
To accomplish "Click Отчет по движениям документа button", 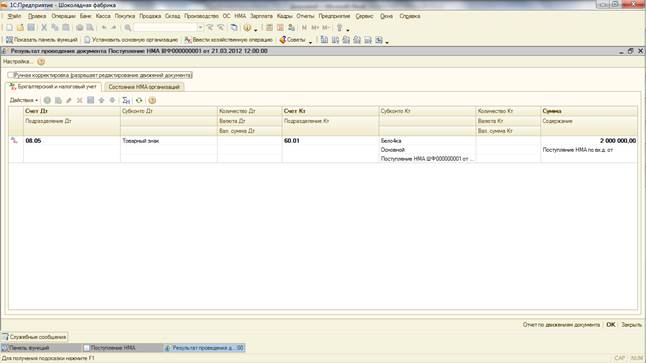I will pos(561,325).
